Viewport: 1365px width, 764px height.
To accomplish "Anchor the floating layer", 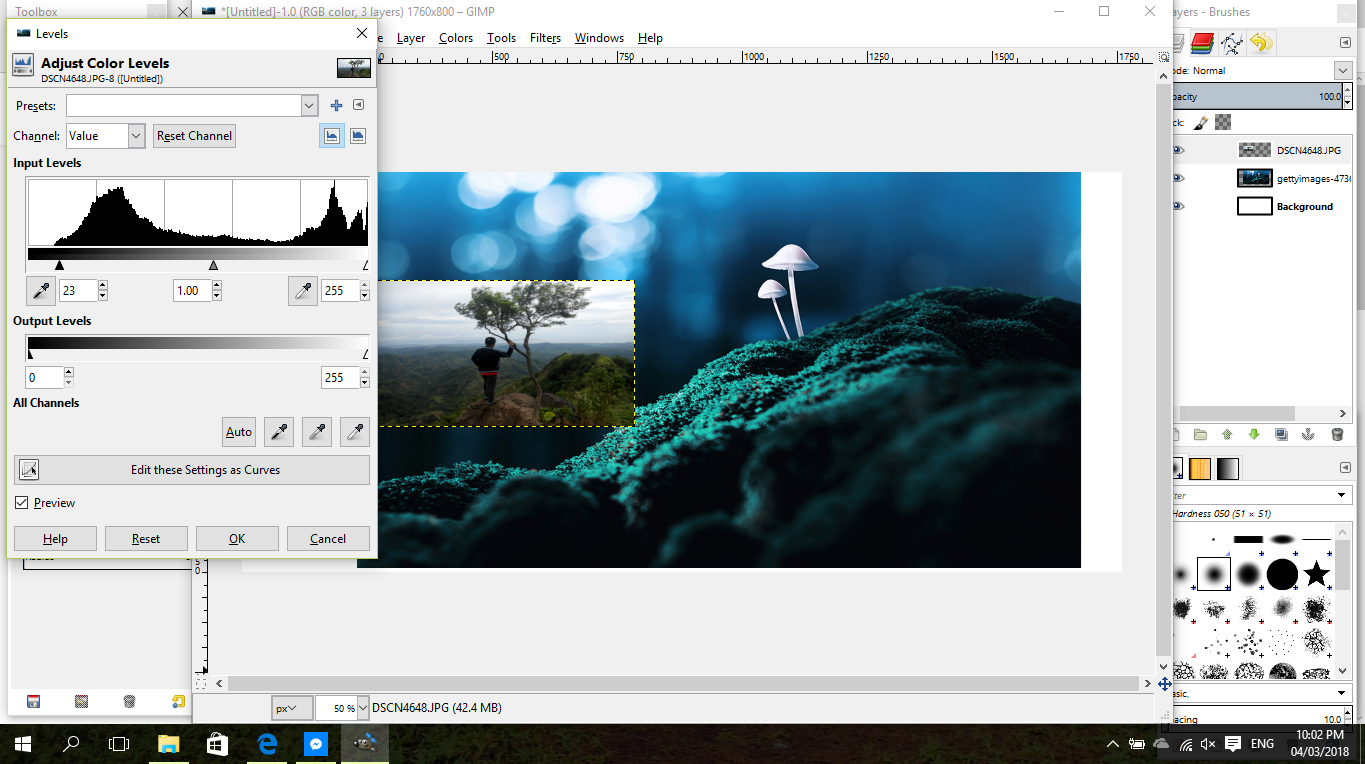I will (1307, 435).
